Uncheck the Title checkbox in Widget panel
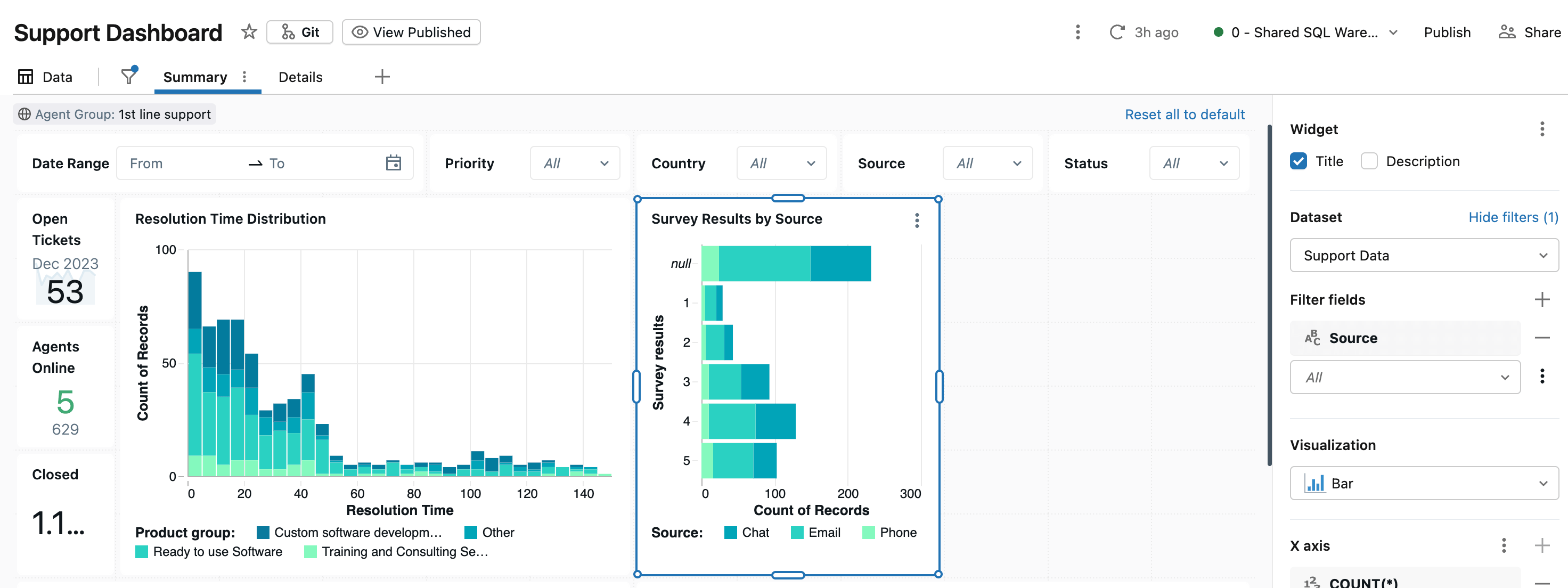 [1299, 161]
